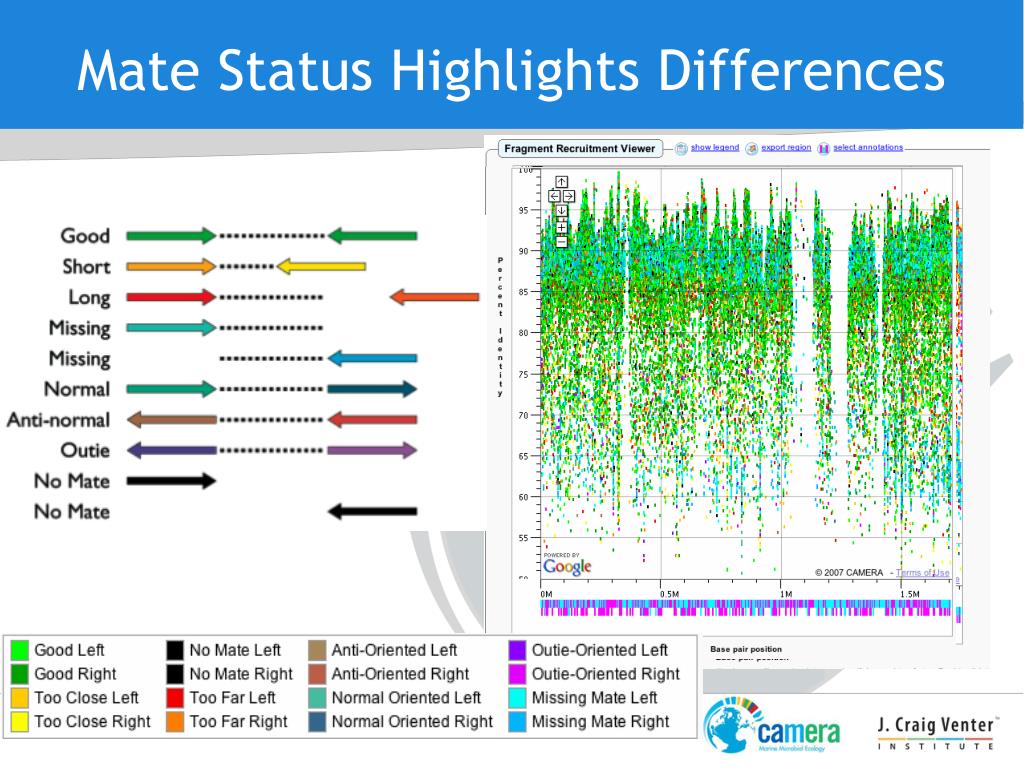Select the Fragment Recruitment Viewer title tab

pos(579,149)
